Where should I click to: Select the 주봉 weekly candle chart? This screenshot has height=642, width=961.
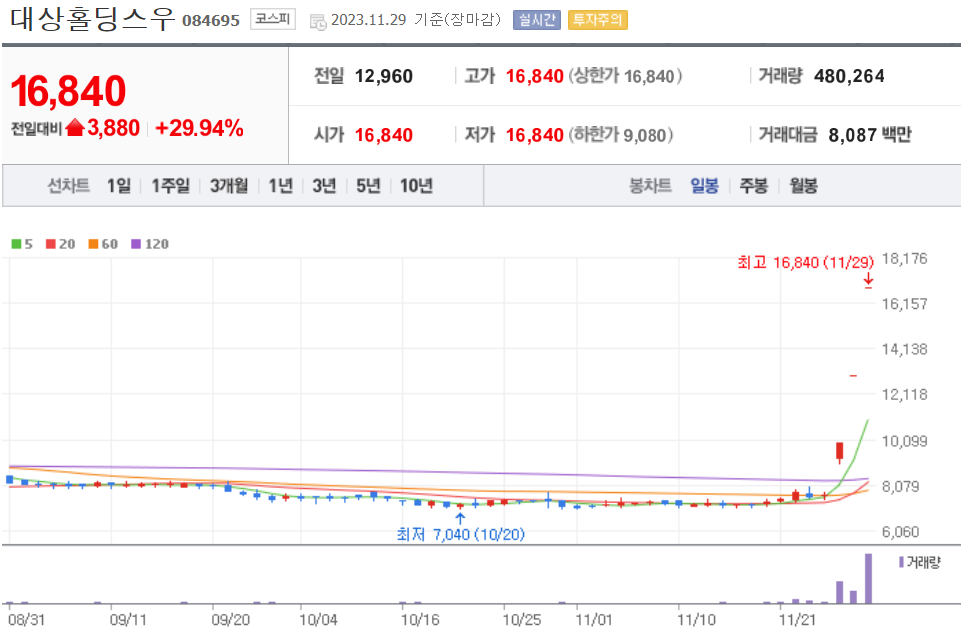754,186
